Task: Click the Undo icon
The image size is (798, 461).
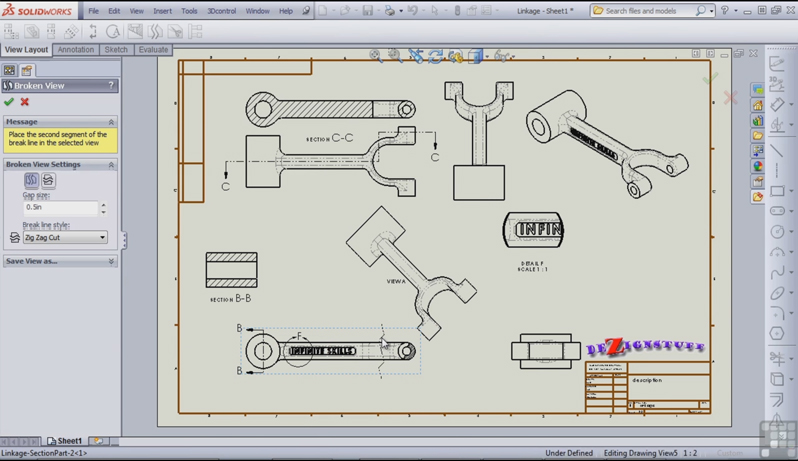Action: (412, 11)
